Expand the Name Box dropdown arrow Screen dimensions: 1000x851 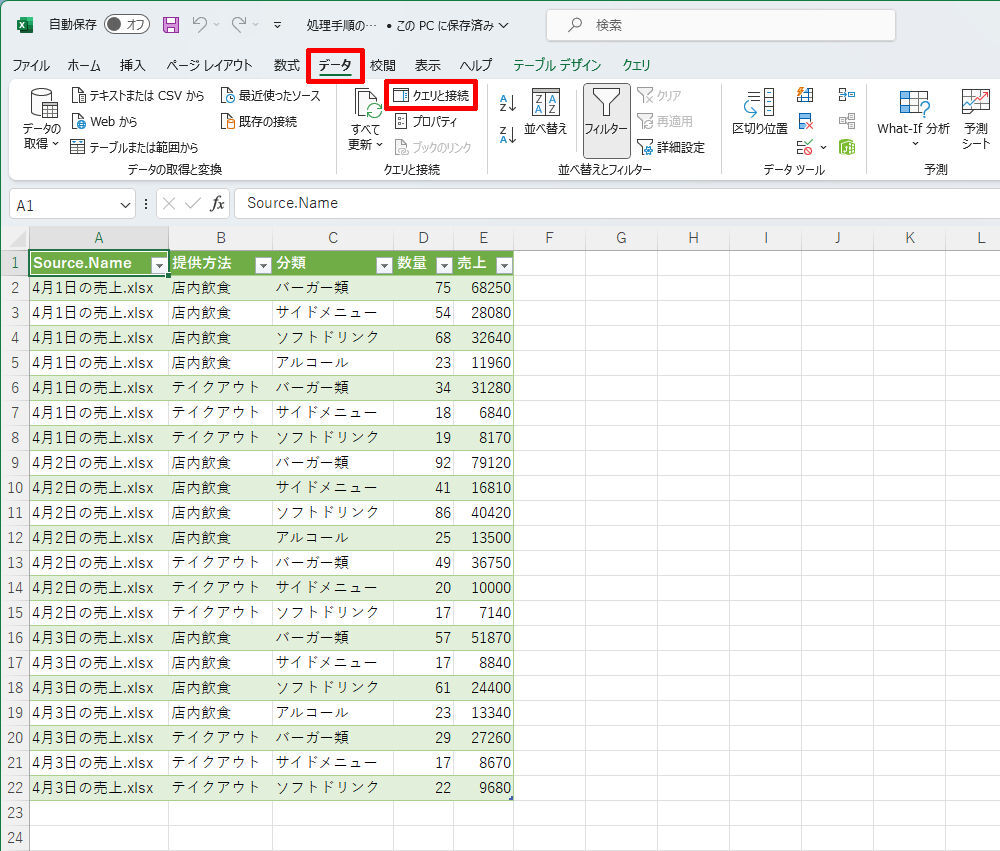(x=126, y=204)
